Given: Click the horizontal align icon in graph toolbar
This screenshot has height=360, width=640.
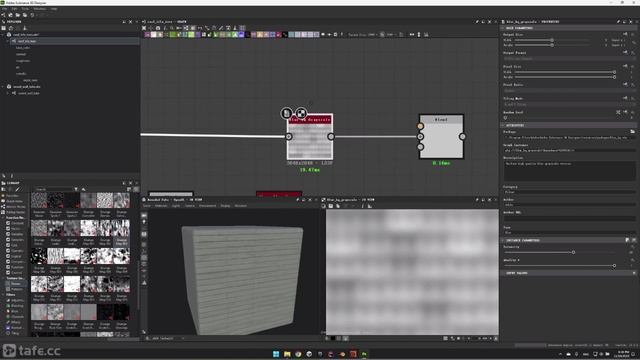Looking at the screenshot, I should (x=412, y=35).
